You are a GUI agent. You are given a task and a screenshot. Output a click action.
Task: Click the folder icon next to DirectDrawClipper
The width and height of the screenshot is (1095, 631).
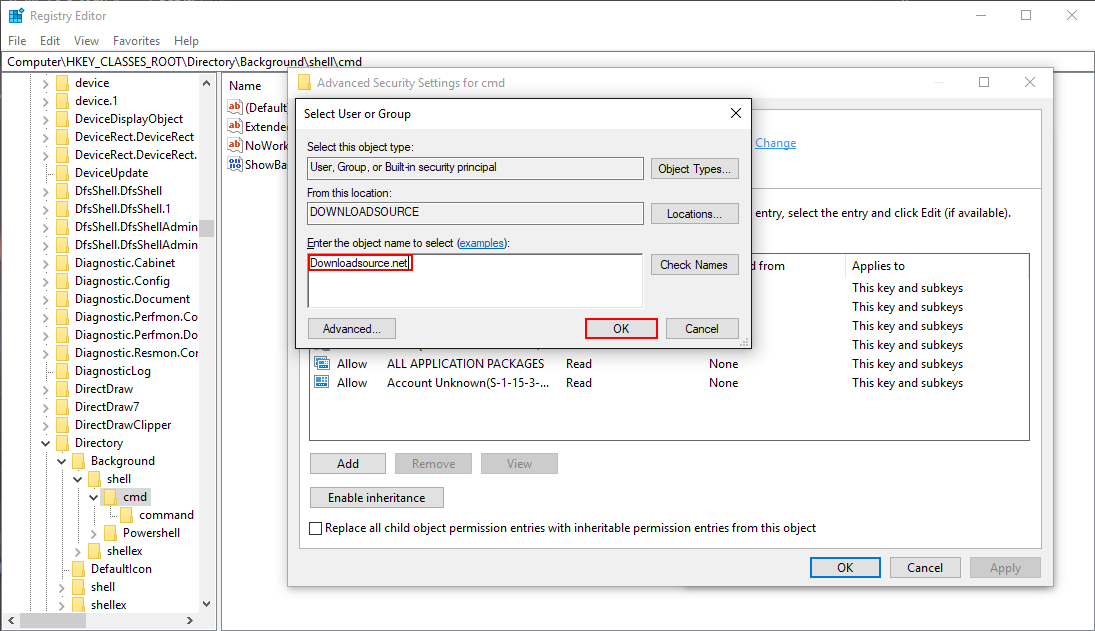point(62,424)
